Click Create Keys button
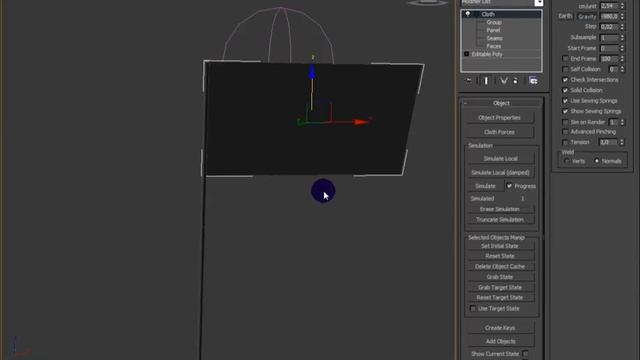 point(500,328)
